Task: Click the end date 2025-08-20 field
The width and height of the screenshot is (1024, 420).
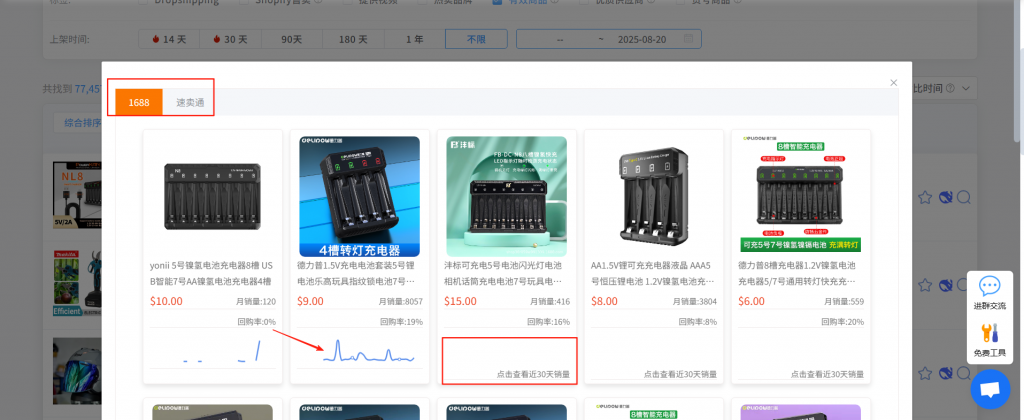Action: click(641, 39)
